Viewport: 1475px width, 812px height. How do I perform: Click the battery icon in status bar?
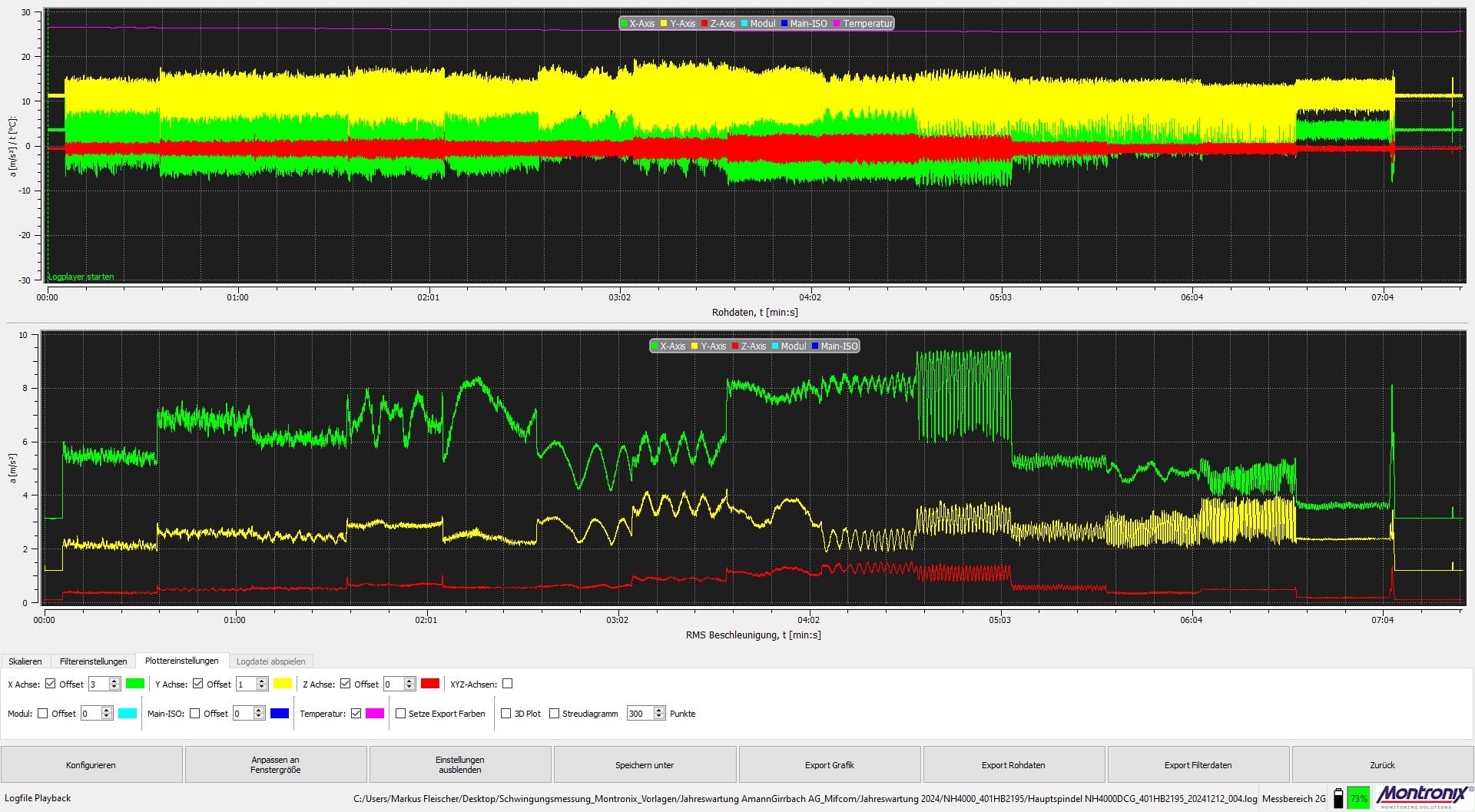1338,798
